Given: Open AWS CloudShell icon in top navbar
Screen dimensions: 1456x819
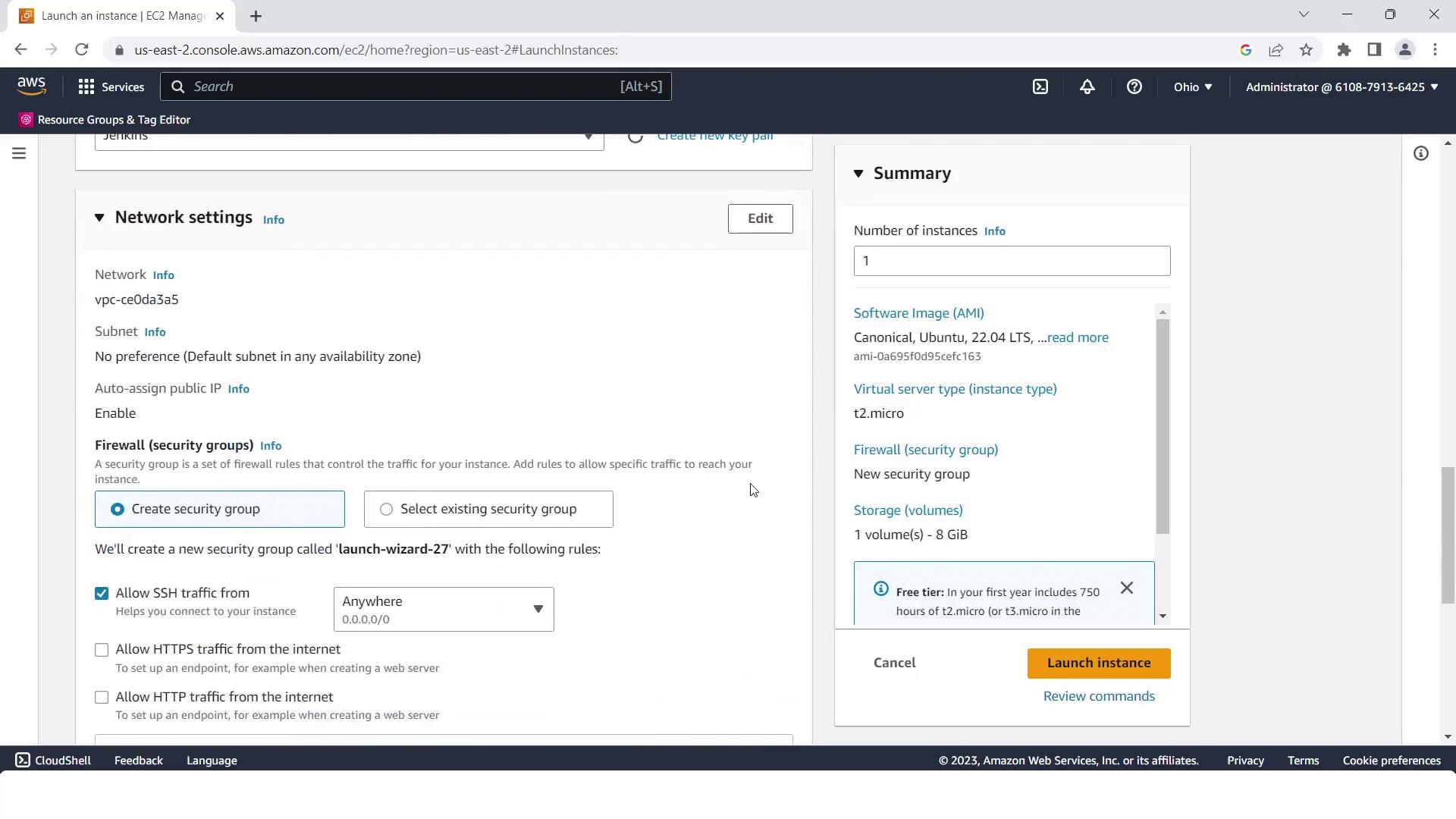Looking at the screenshot, I should (1040, 86).
